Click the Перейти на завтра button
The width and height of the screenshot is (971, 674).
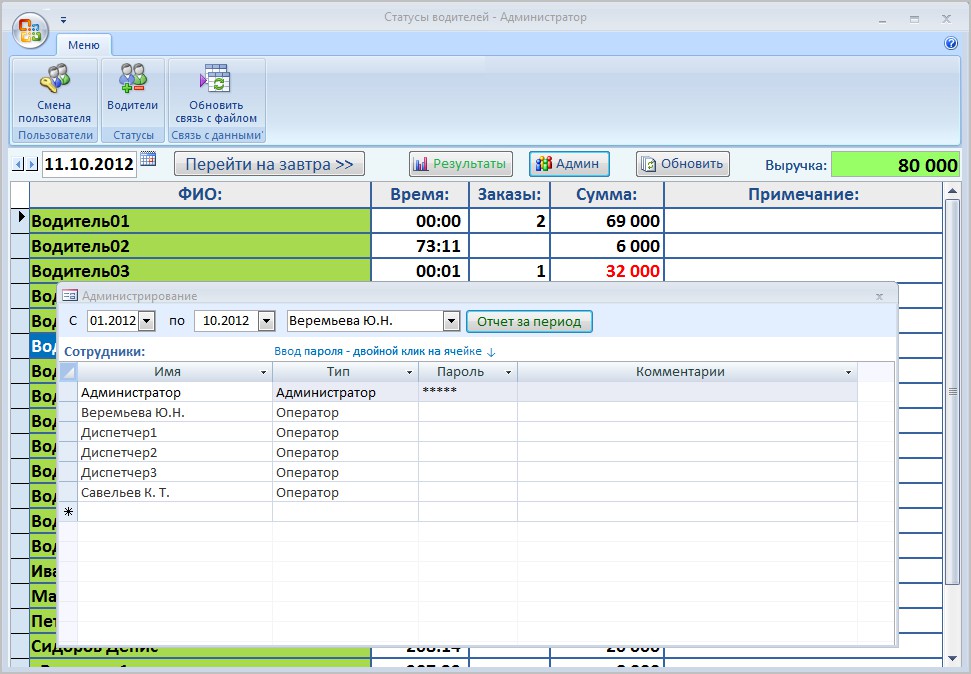(x=269, y=164)
